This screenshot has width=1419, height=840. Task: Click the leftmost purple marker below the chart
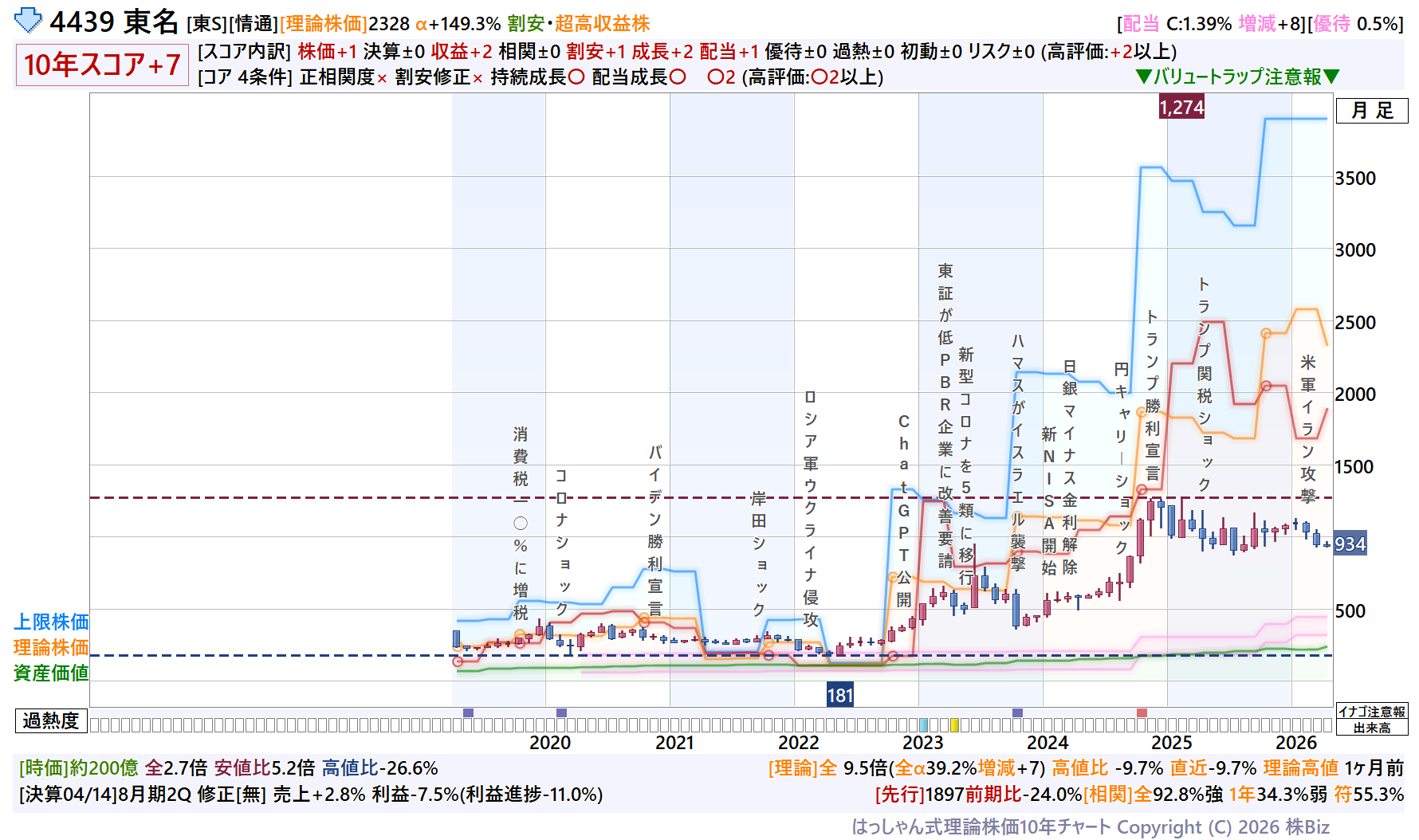[468, 712]
